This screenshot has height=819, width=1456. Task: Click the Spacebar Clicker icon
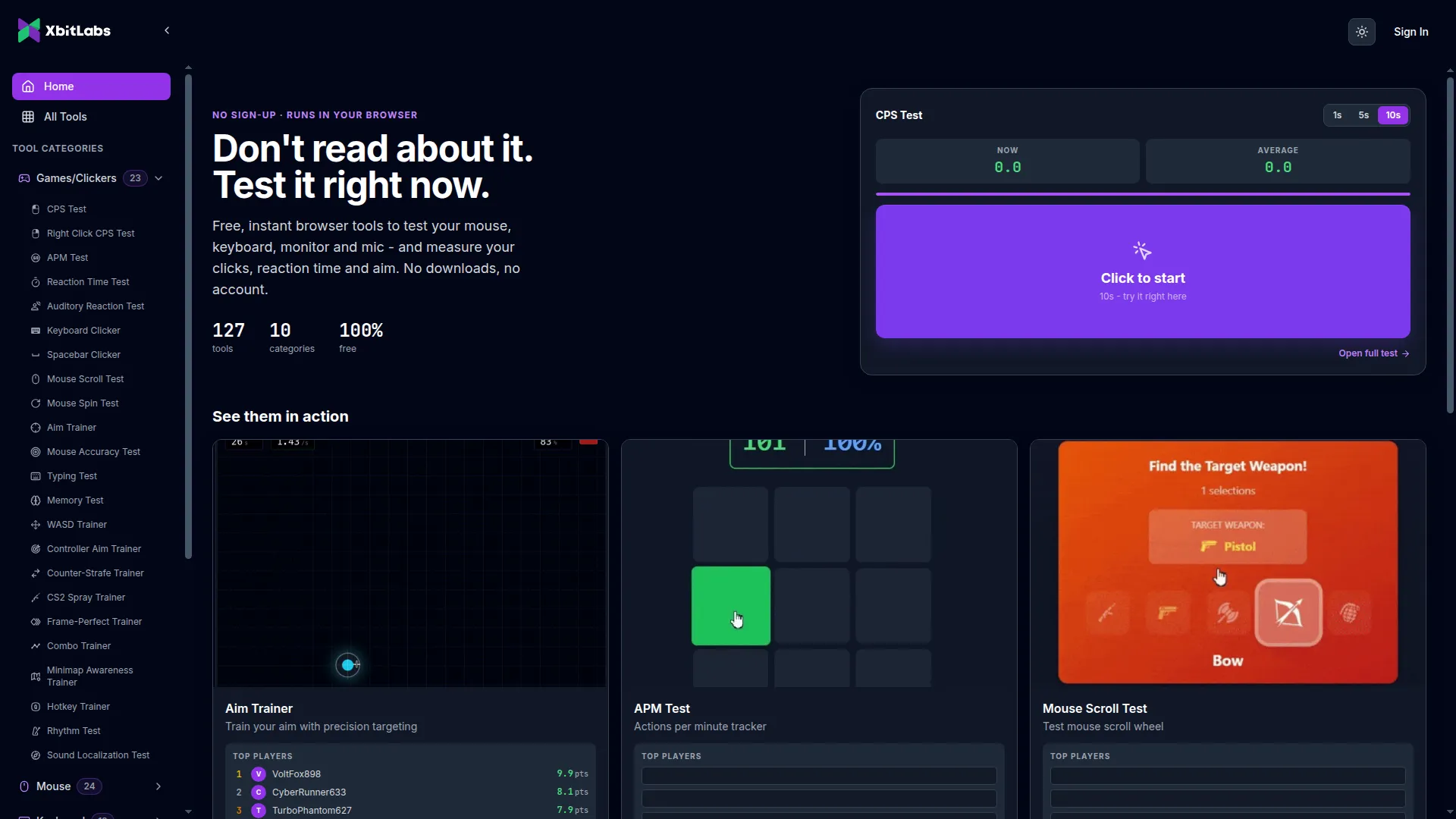click(x=35, y=355)
